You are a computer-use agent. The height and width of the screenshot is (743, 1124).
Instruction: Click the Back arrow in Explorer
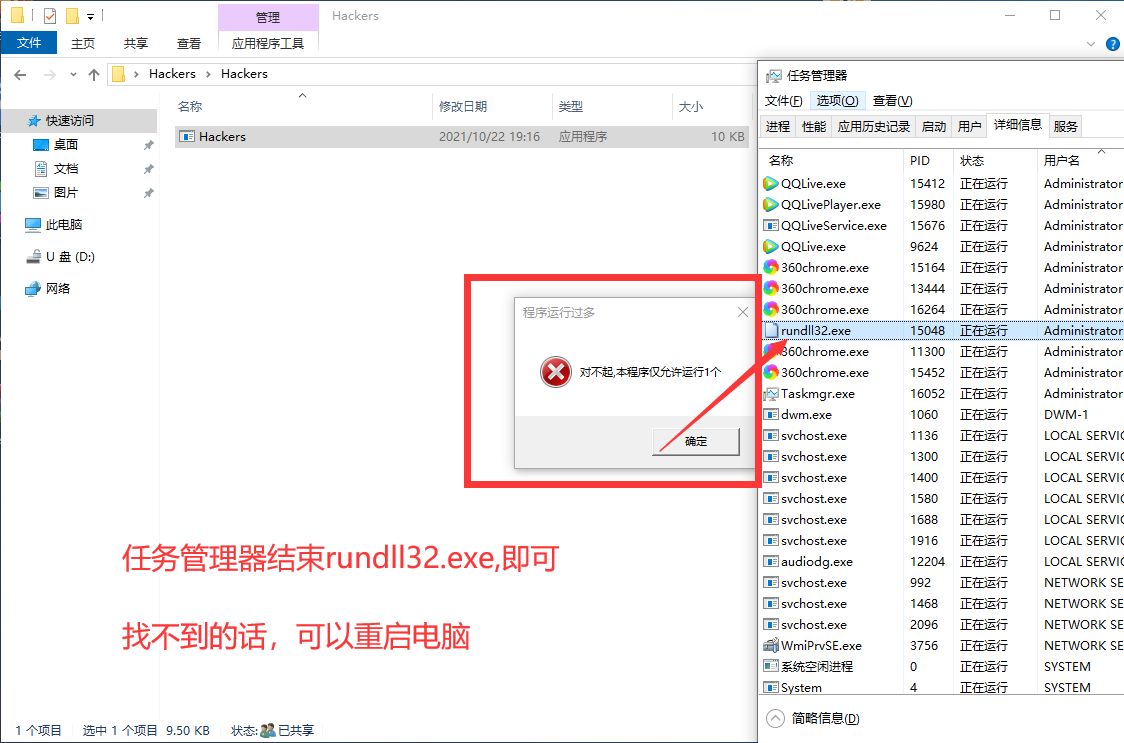point(20,74)
